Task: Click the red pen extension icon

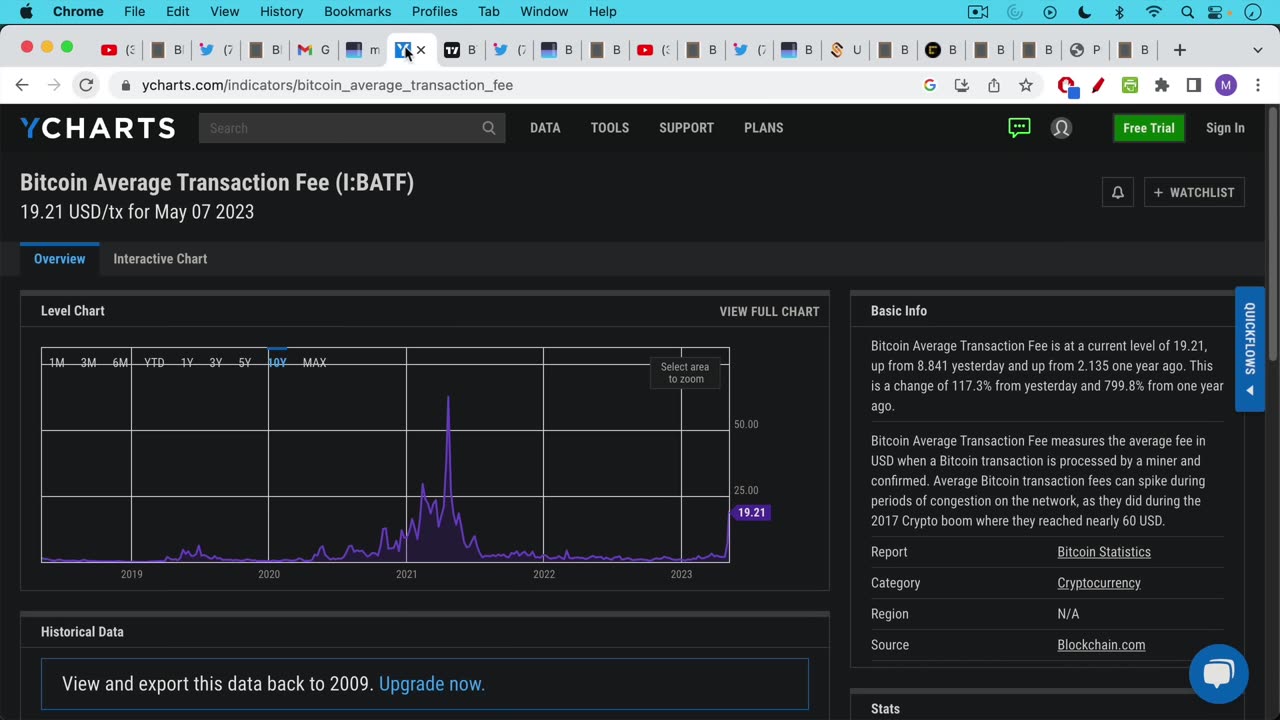Action: (1098, 85)
